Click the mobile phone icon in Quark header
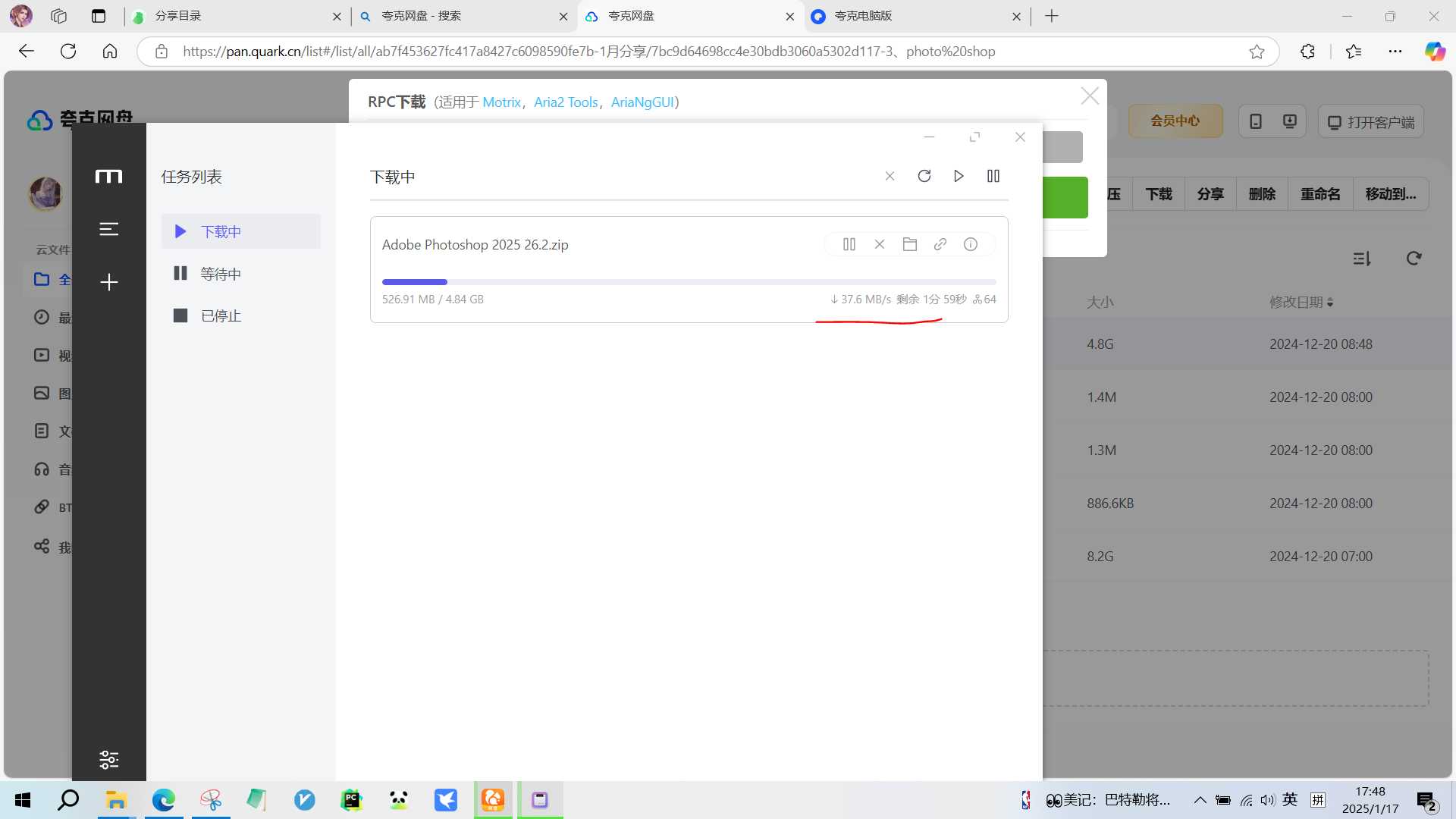The height and width of the screenshot is (819, 1456). (x=1256, y=121)
